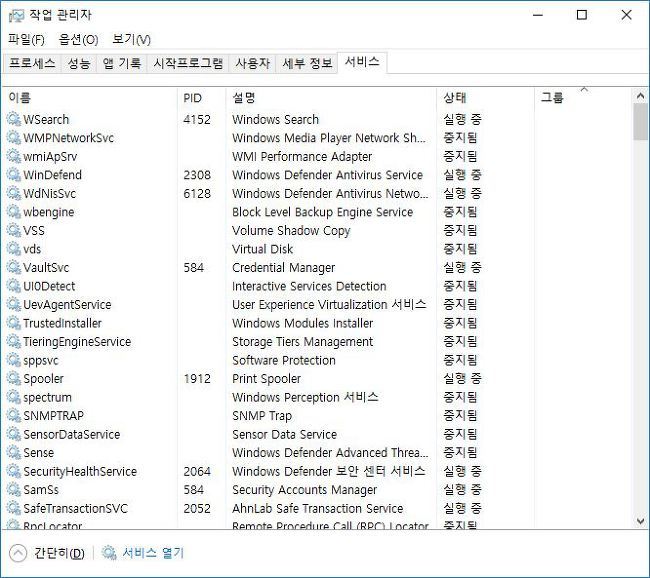The width and height of the screenshot is (650, 578).
Task: Click the Software Protection description
Action: point(284,360)
